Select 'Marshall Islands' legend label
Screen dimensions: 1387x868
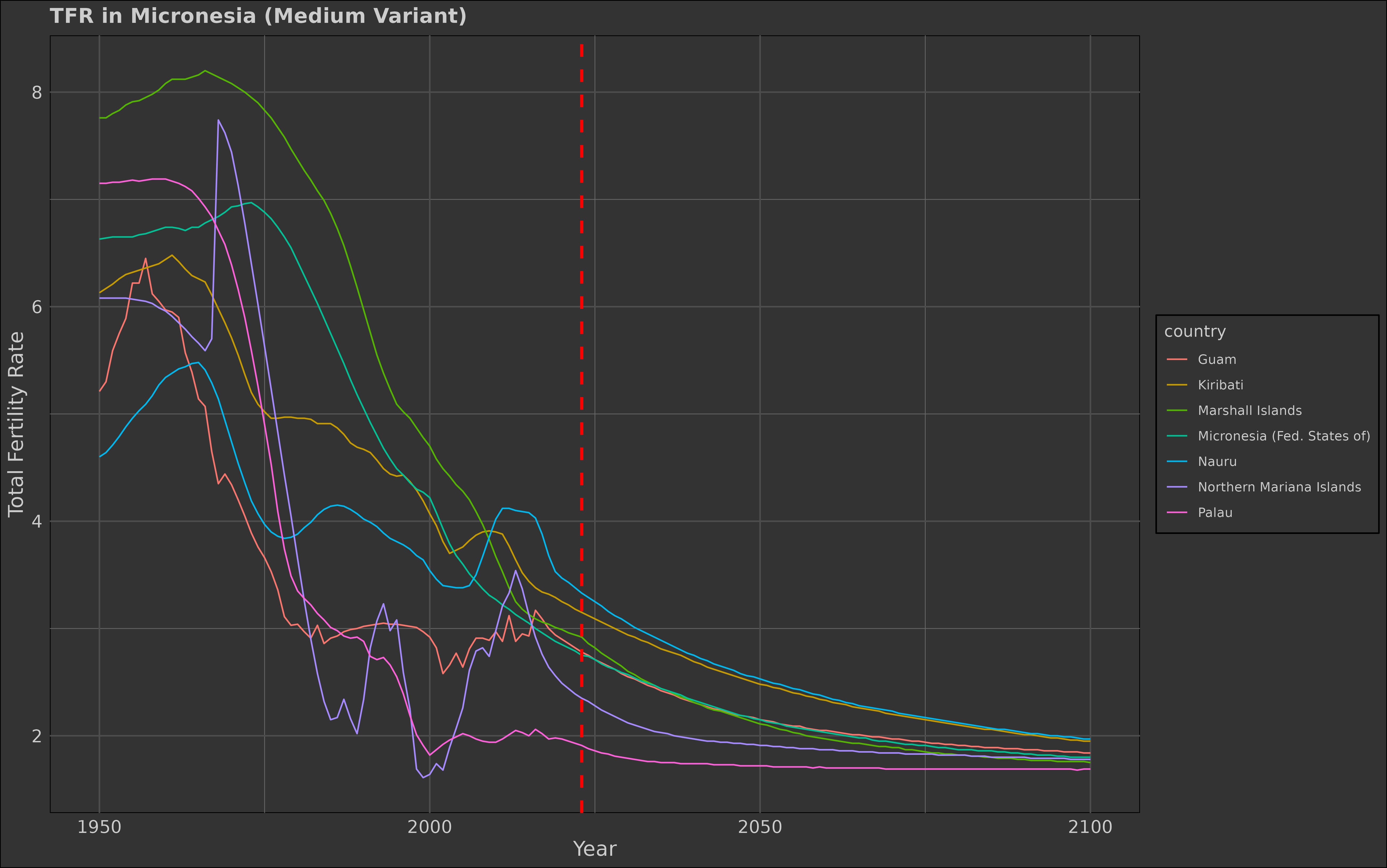[1250, 410]
